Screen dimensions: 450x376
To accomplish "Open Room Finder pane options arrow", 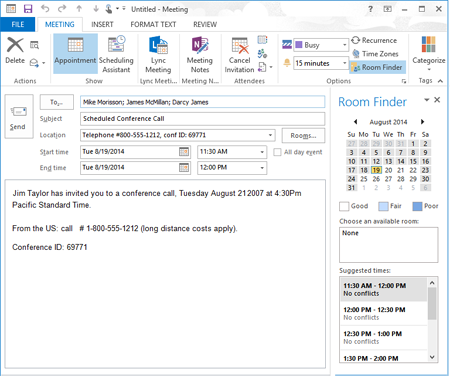I will (426, 100).
